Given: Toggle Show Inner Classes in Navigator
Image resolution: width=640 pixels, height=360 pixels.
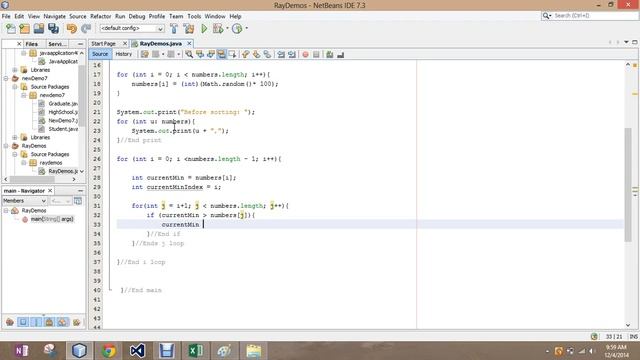Looking at the screenshot, I should click(62, 322).
